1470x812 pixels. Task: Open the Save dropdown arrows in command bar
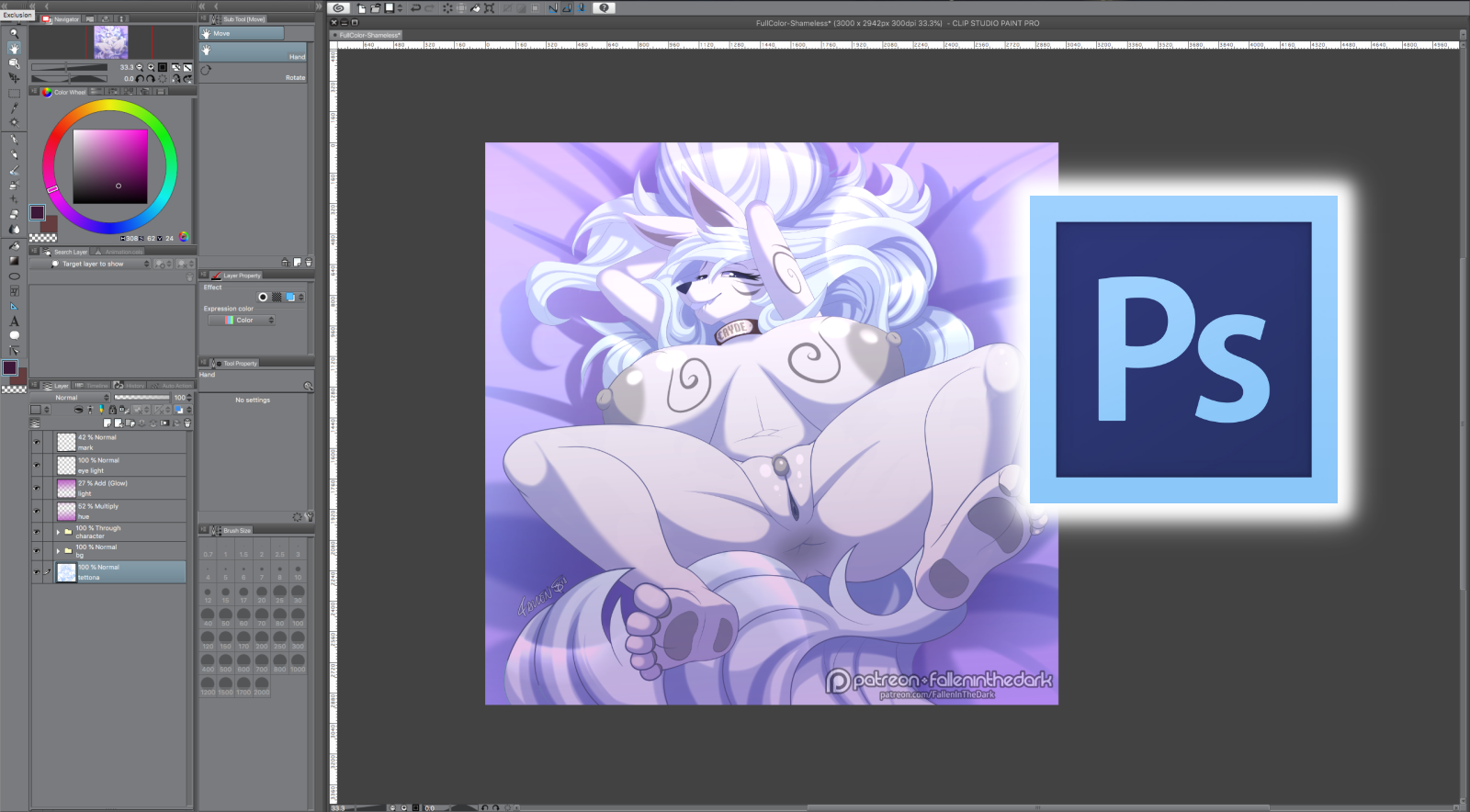click(400, 8)
